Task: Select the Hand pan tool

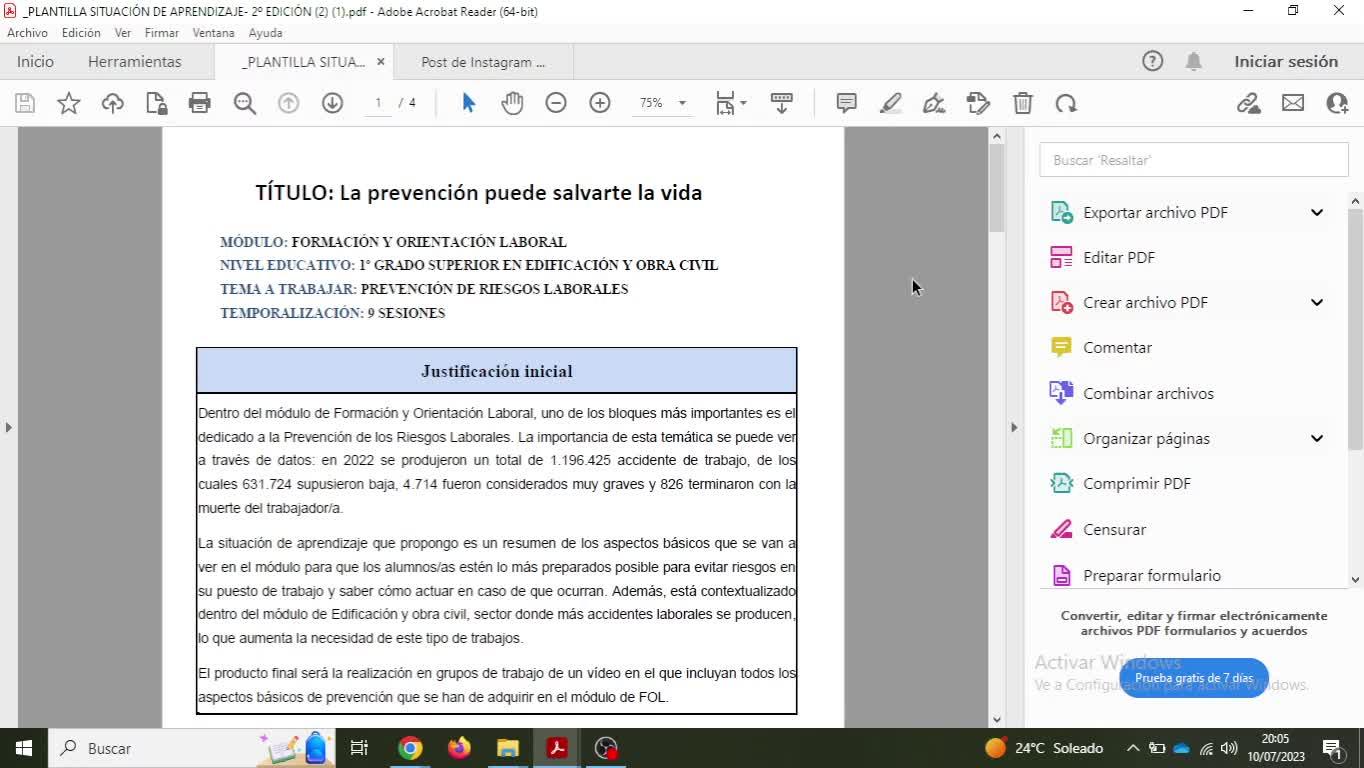Action: click(x=512, y=103)
